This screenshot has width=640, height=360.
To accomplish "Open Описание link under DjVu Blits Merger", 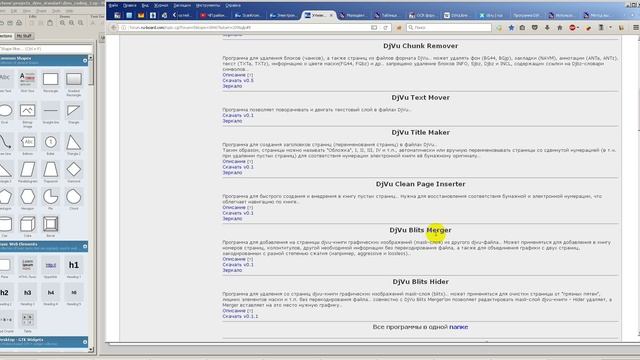I will [234, 259].
